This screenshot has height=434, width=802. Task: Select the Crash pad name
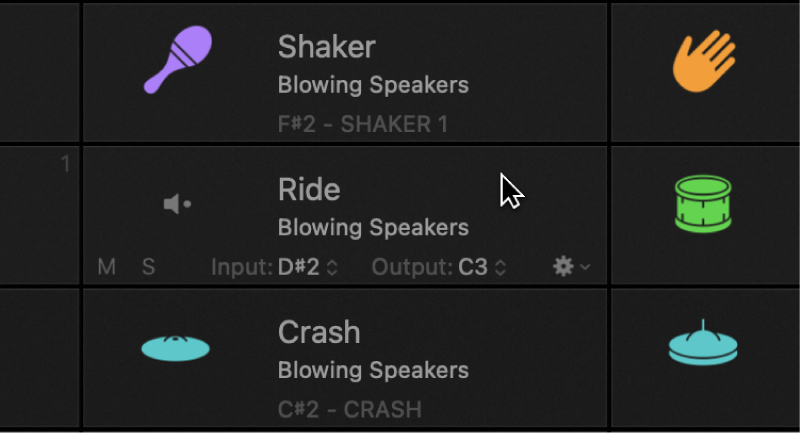(x=319, y=332)
